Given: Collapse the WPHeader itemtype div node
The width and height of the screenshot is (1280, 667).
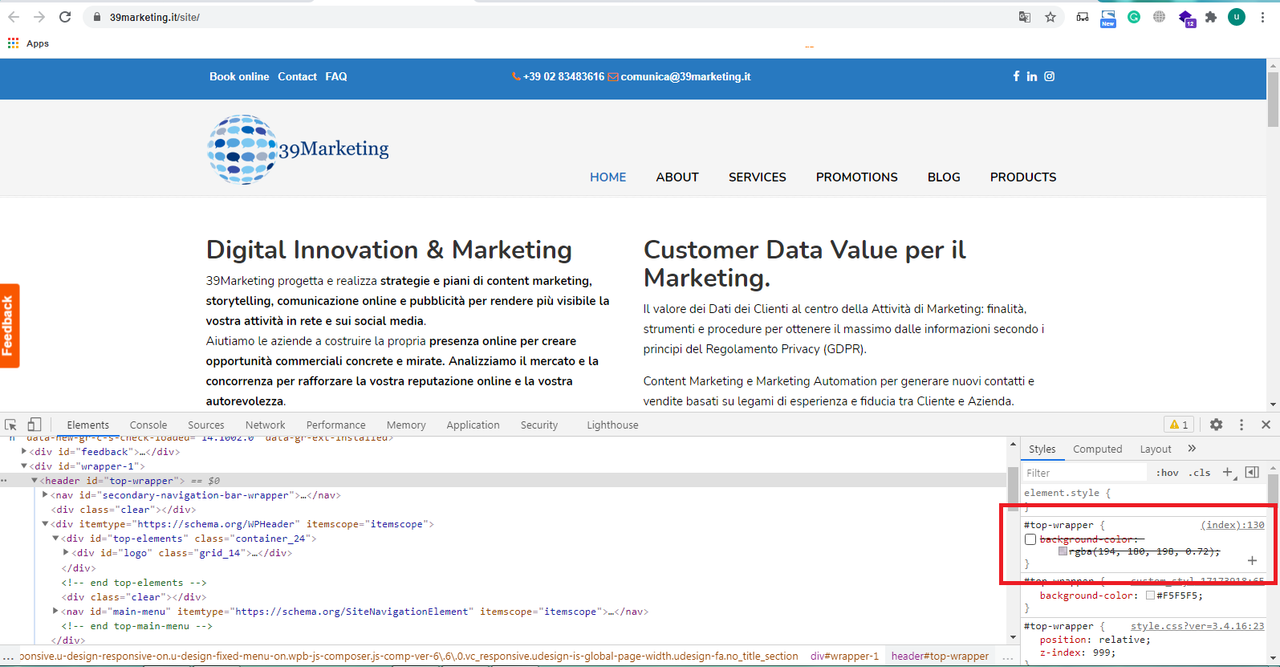Looking at the screenshot, I should pos(46,524).
